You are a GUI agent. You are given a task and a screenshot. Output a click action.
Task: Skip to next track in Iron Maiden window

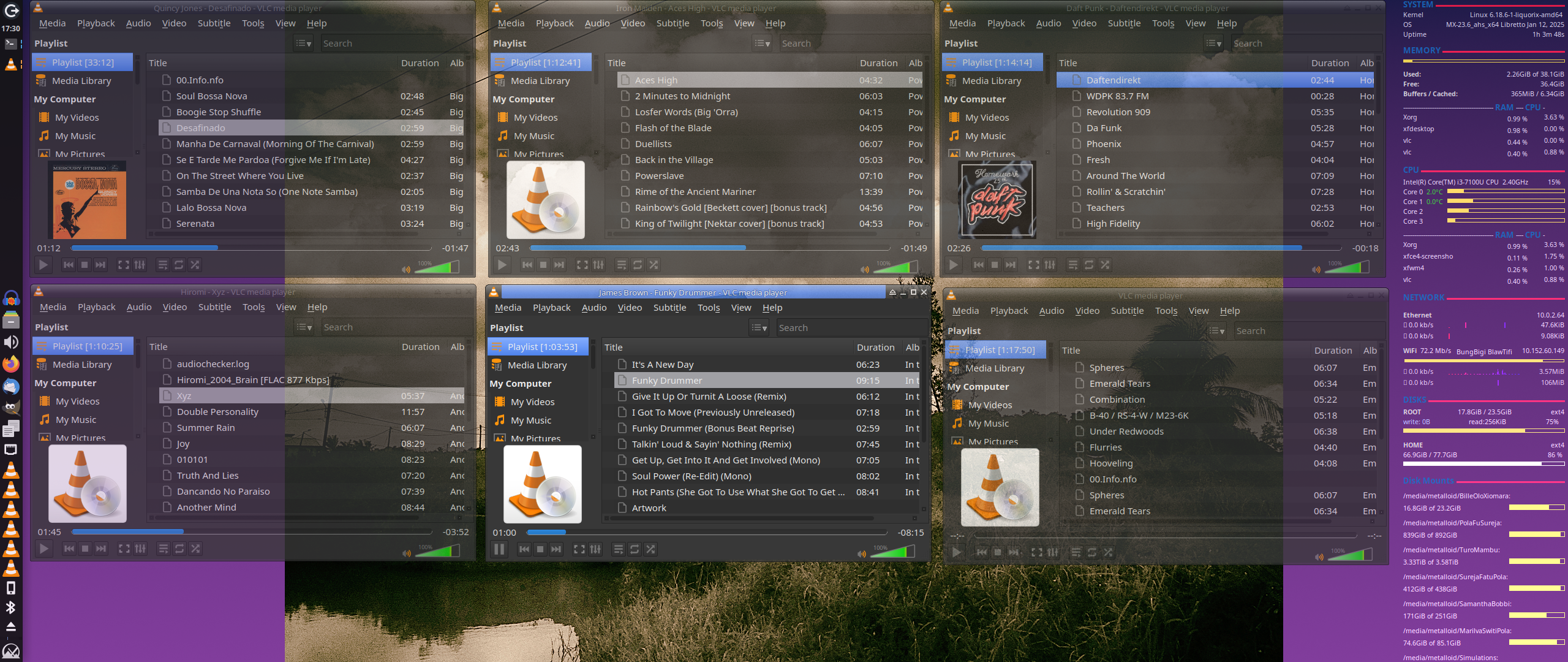coord(559,265)
